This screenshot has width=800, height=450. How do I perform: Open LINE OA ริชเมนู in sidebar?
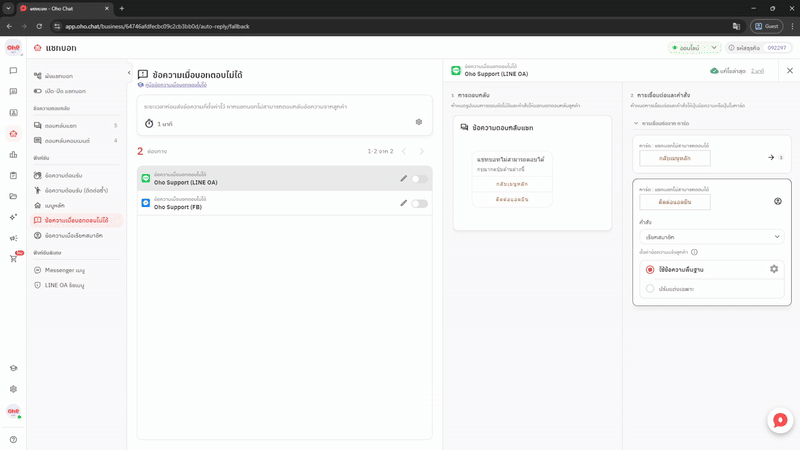[64, 285]
